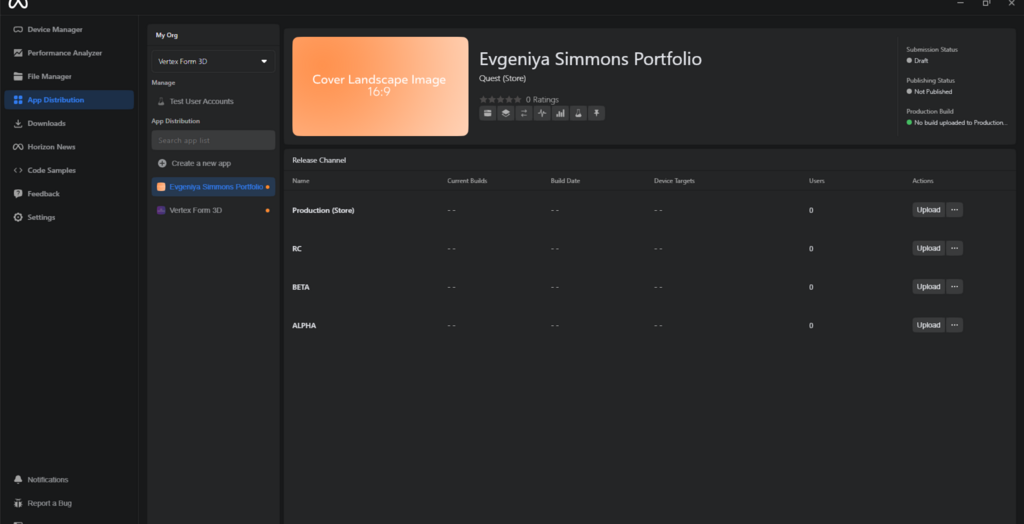Open the Device Manager section
This screenshot has height=524, width=1024.
click(x=54, y=29)
